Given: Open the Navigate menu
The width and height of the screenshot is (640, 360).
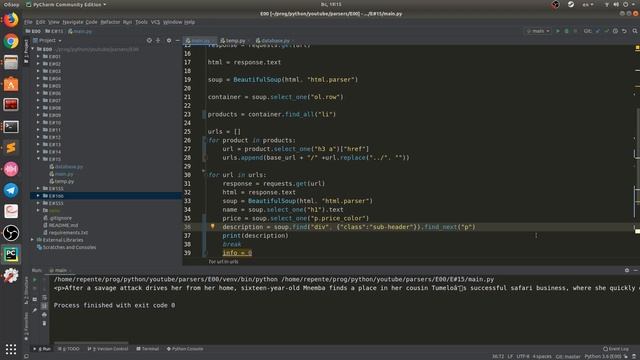Looking at the screenshot, I should [73, 22].
